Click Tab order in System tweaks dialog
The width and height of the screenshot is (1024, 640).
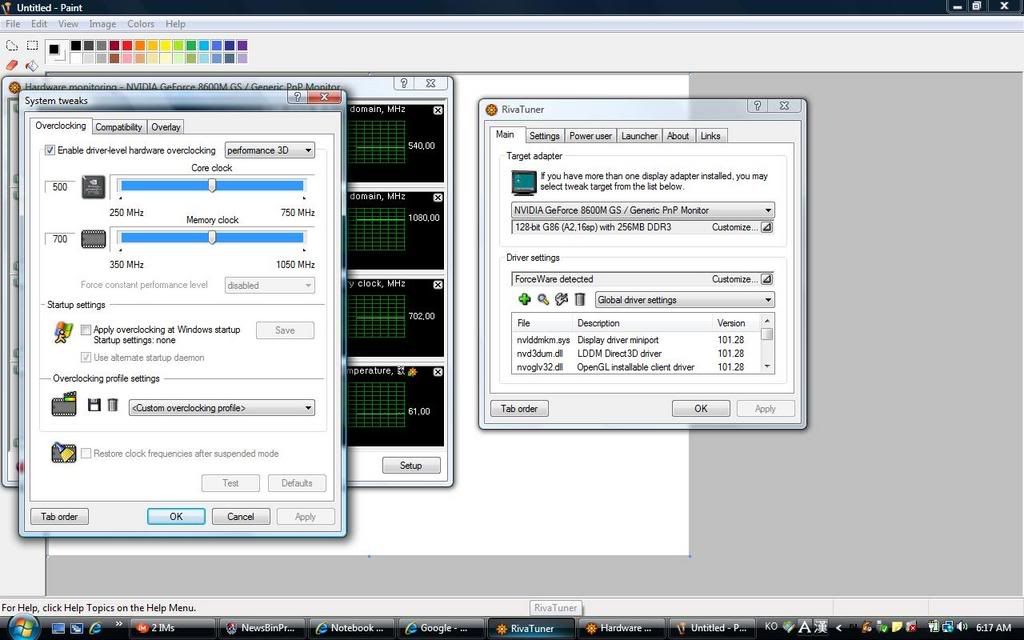[59, 517]
